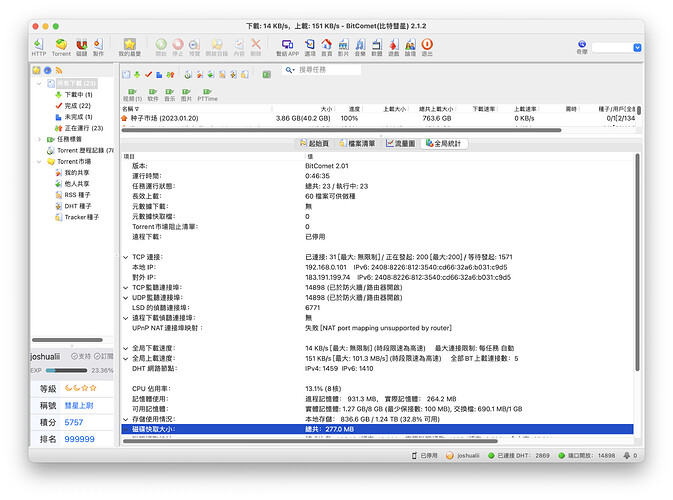
Task: Click the 內容 properties icon
Action: [239, 47]
